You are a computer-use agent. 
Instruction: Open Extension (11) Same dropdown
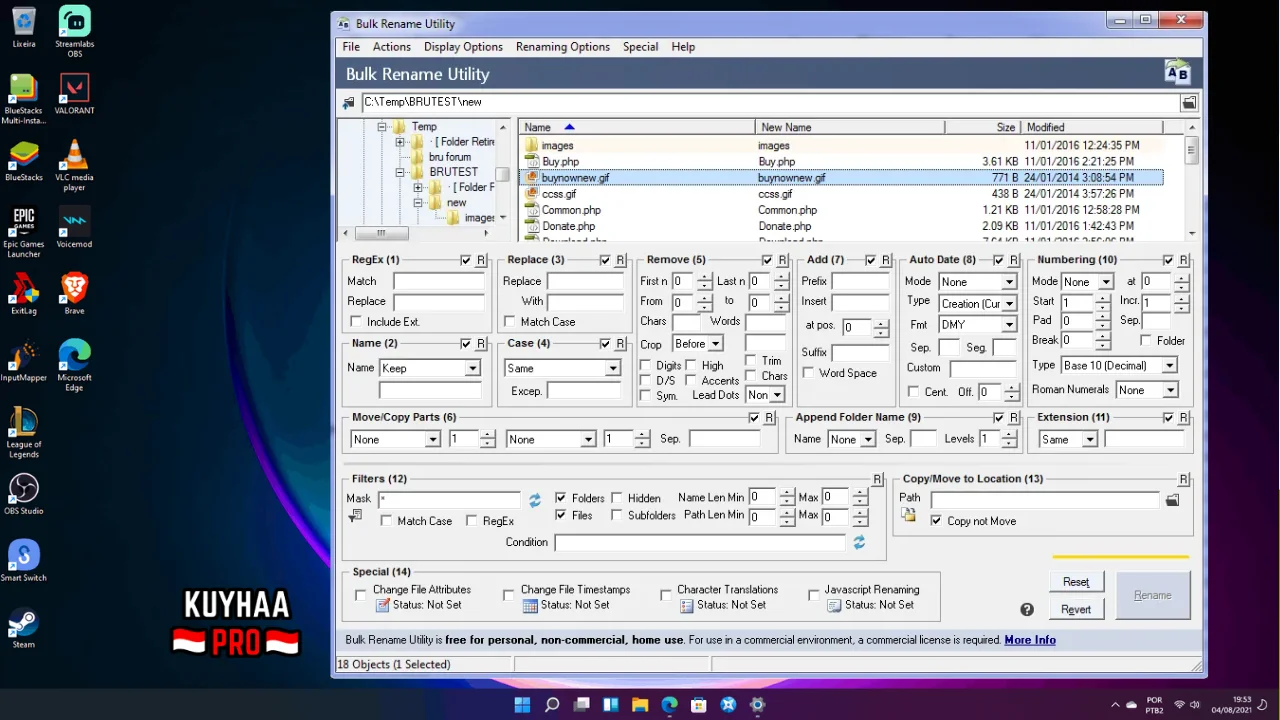(x=1068, y=439)
